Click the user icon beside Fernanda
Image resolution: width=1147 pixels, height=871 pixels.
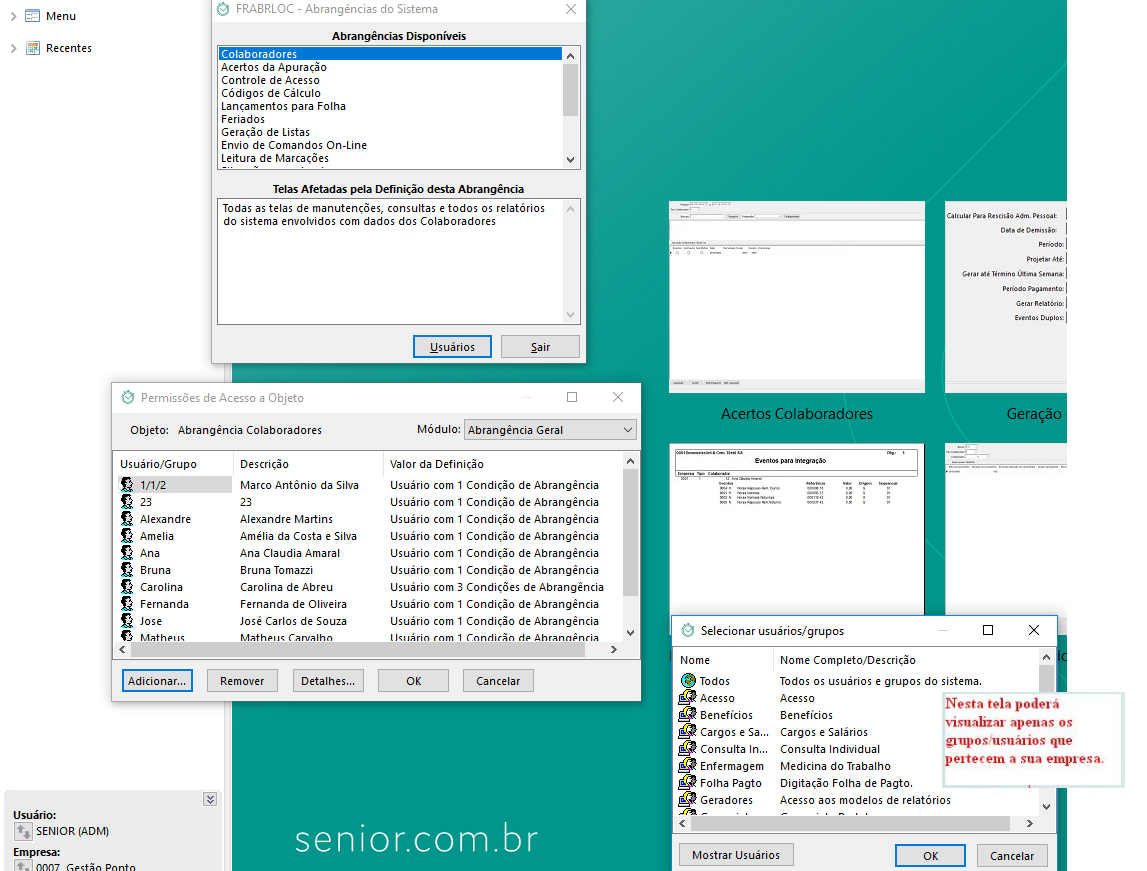tap(127, 604)
